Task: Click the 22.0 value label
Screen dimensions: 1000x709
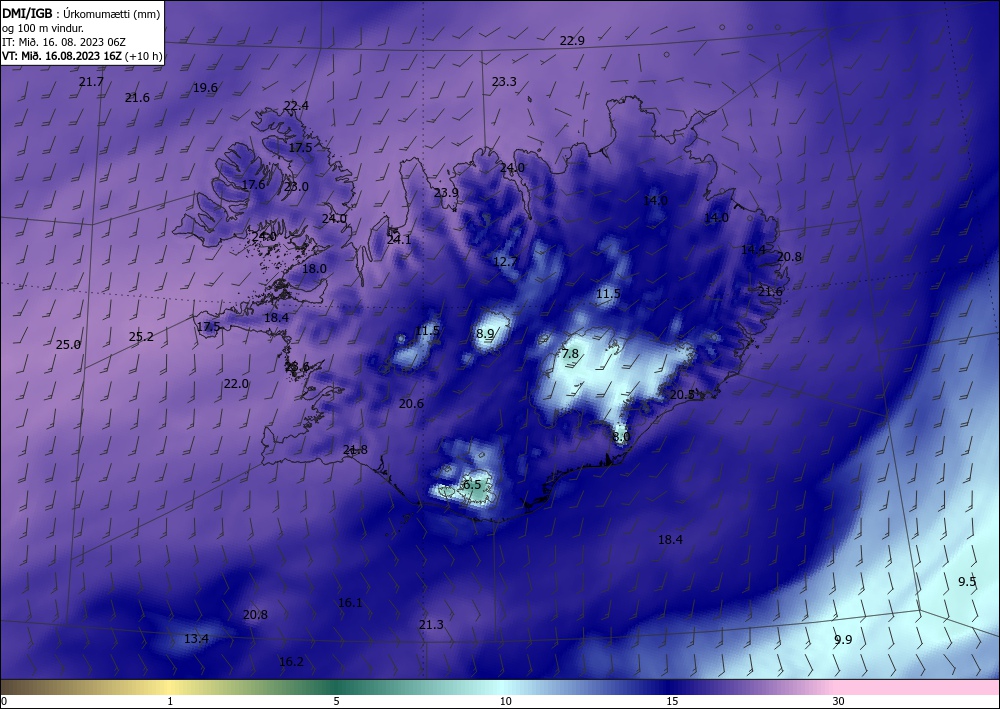Action: coord(236,384)
